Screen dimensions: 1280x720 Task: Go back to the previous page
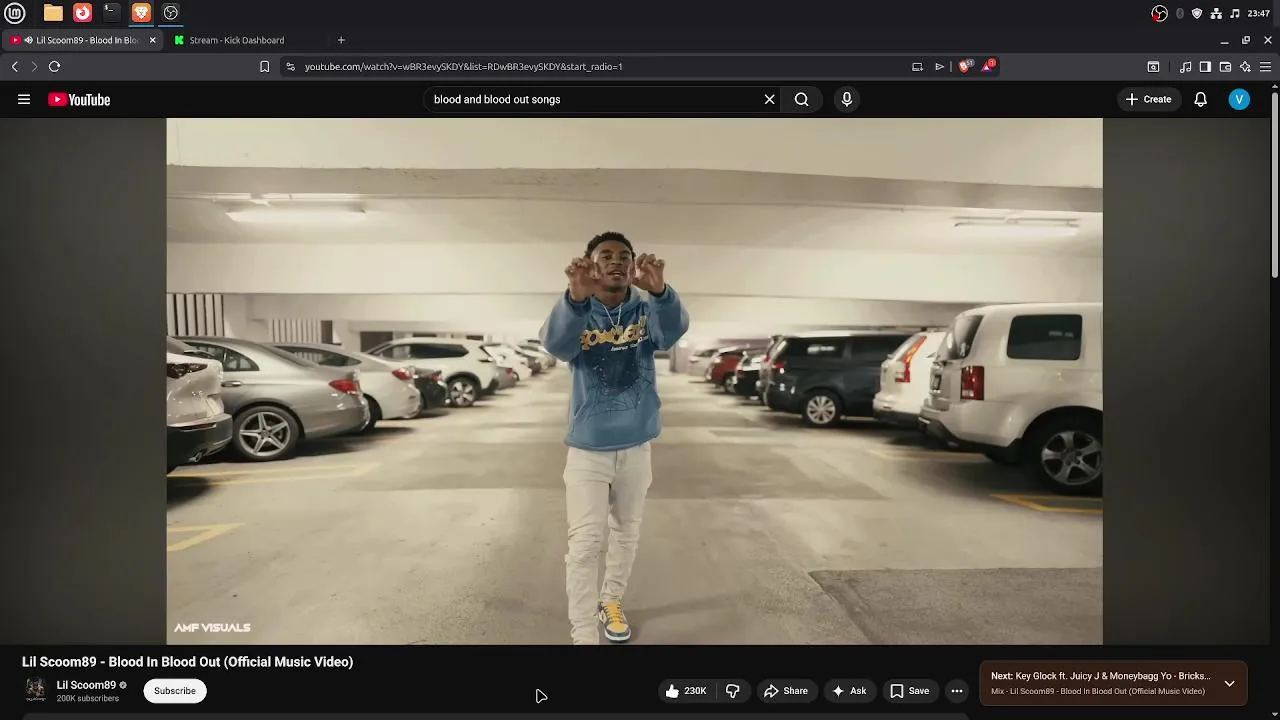[14, 66]
